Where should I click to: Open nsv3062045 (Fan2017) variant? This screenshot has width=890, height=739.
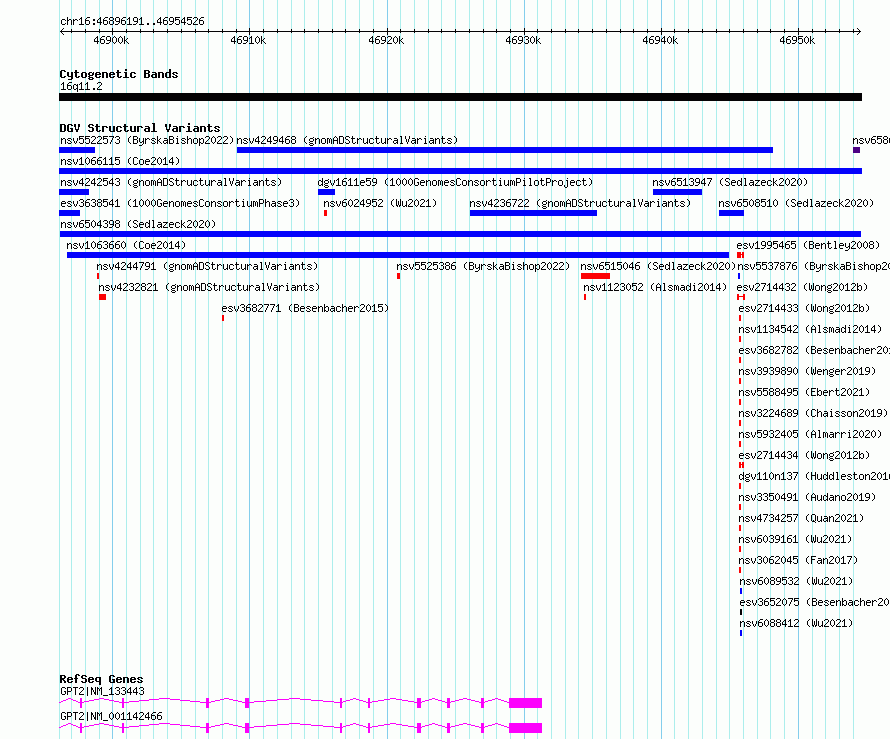798,560
